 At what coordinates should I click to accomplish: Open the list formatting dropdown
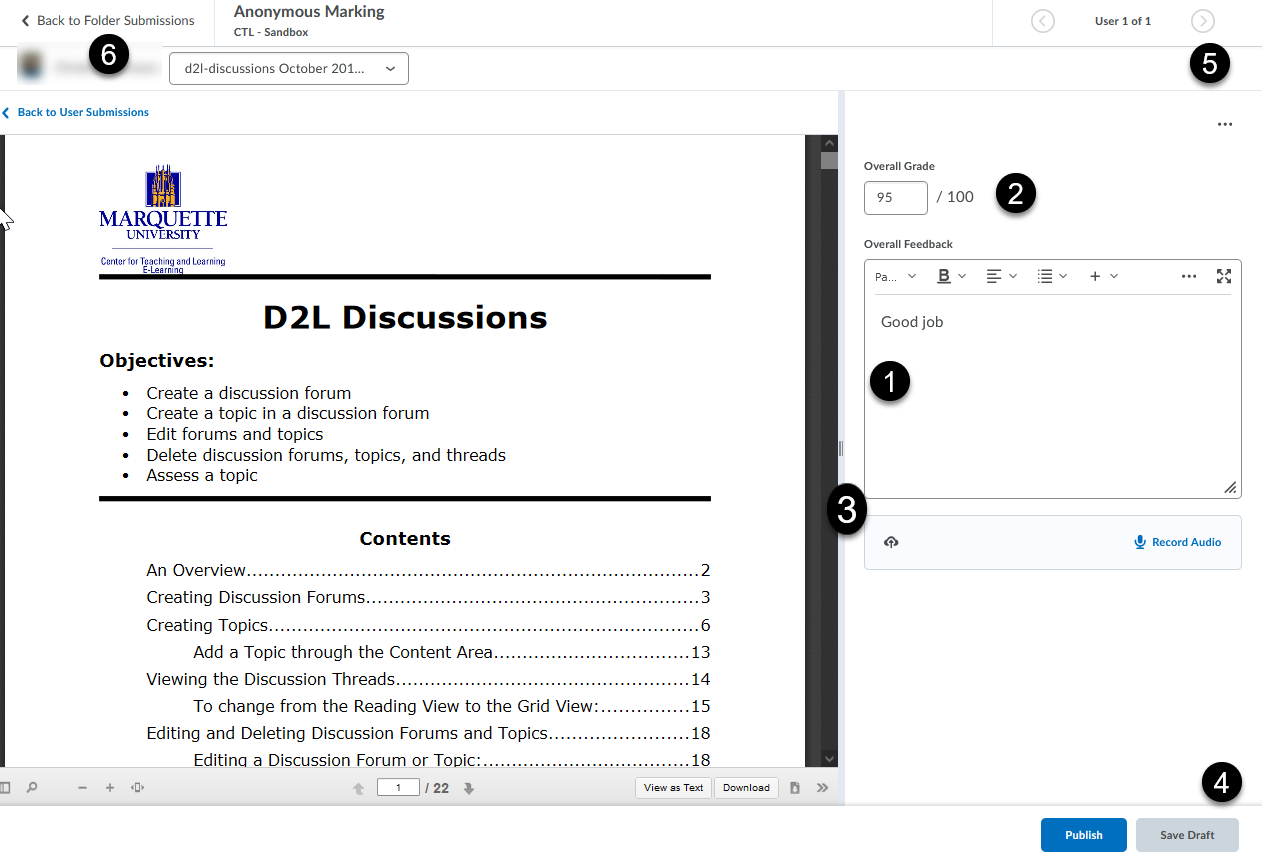pyautogui.click(x=1051, y=276)
